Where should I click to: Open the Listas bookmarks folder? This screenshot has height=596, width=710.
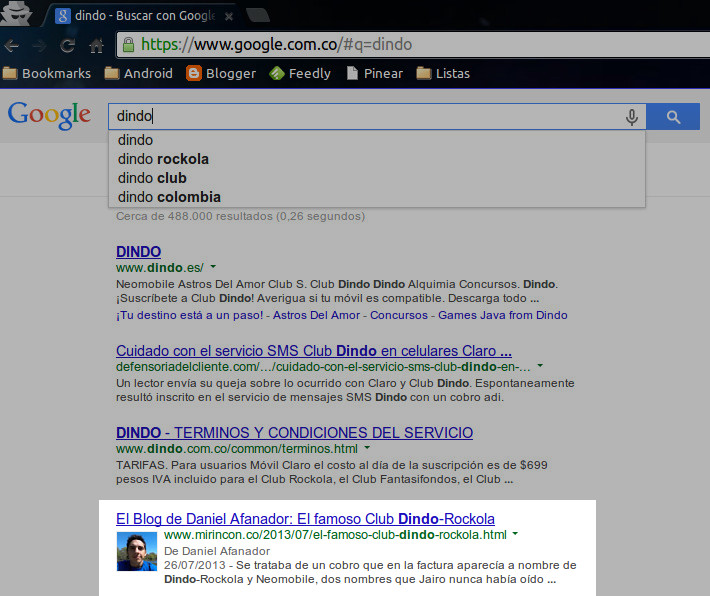[443, 73]
